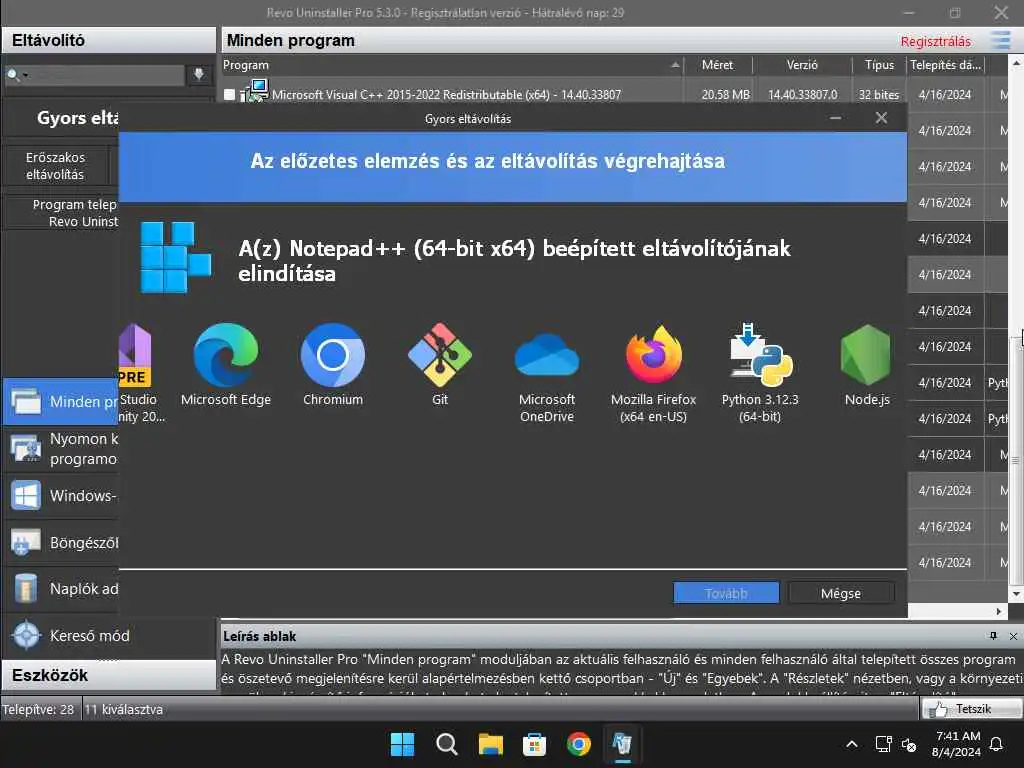The height and width of the screenshot is (768, 1024).
Task: Open Google Chrome from taskbar
Action: click(579, 744)
